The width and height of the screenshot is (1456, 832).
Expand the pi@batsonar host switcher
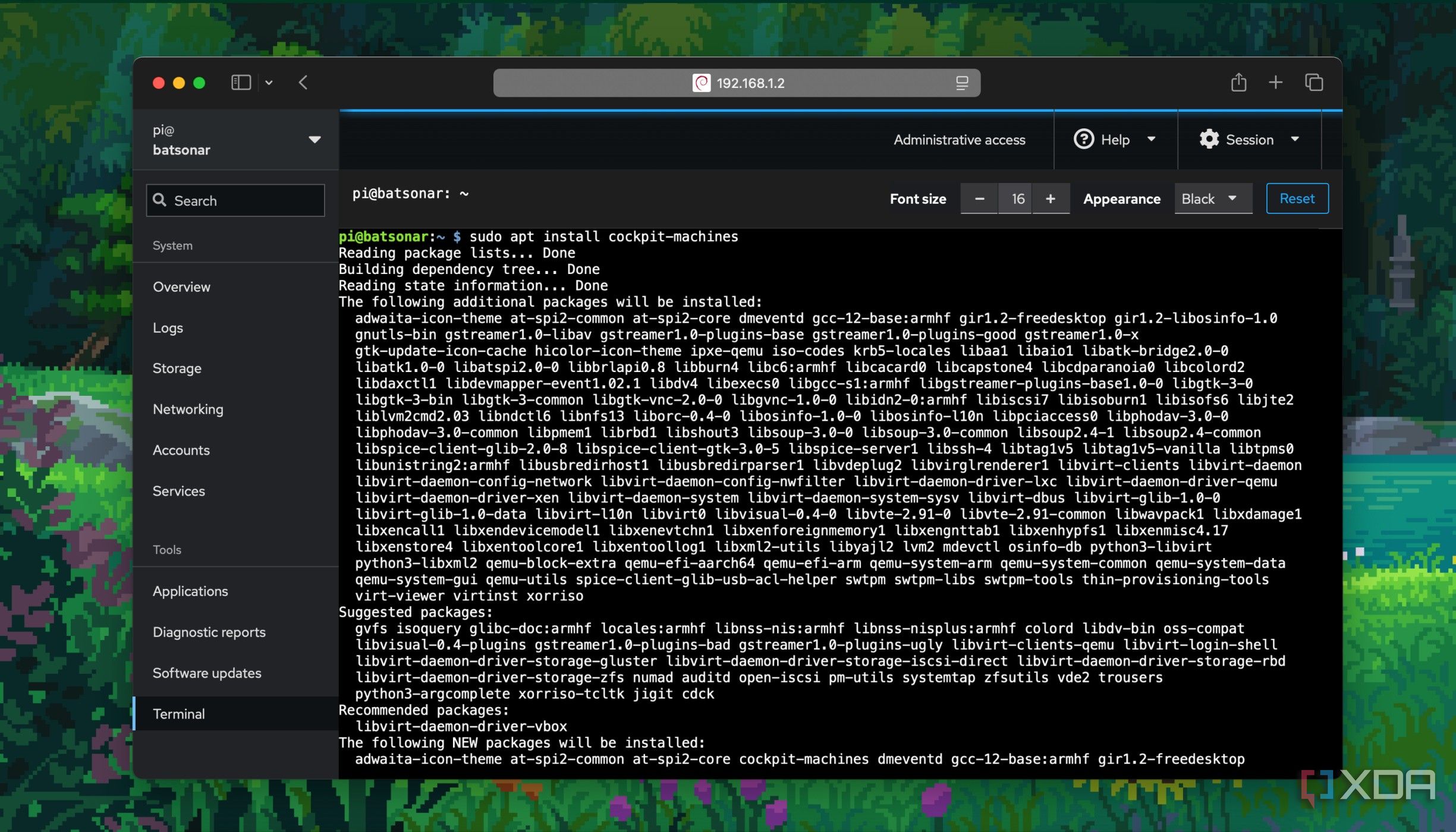click(236, 140)
